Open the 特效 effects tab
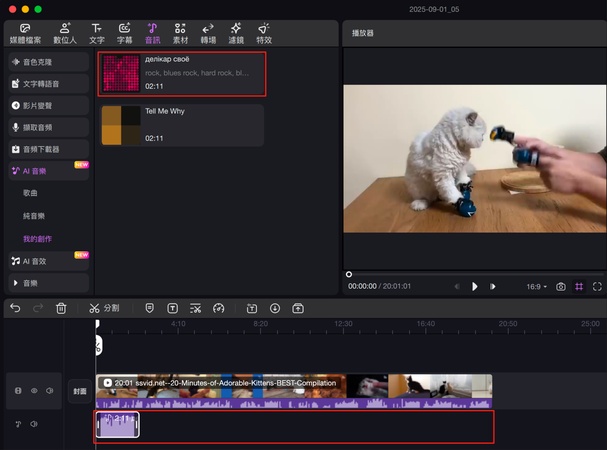The width and height of the screenshot is (607, 450). tap(264, 34)
